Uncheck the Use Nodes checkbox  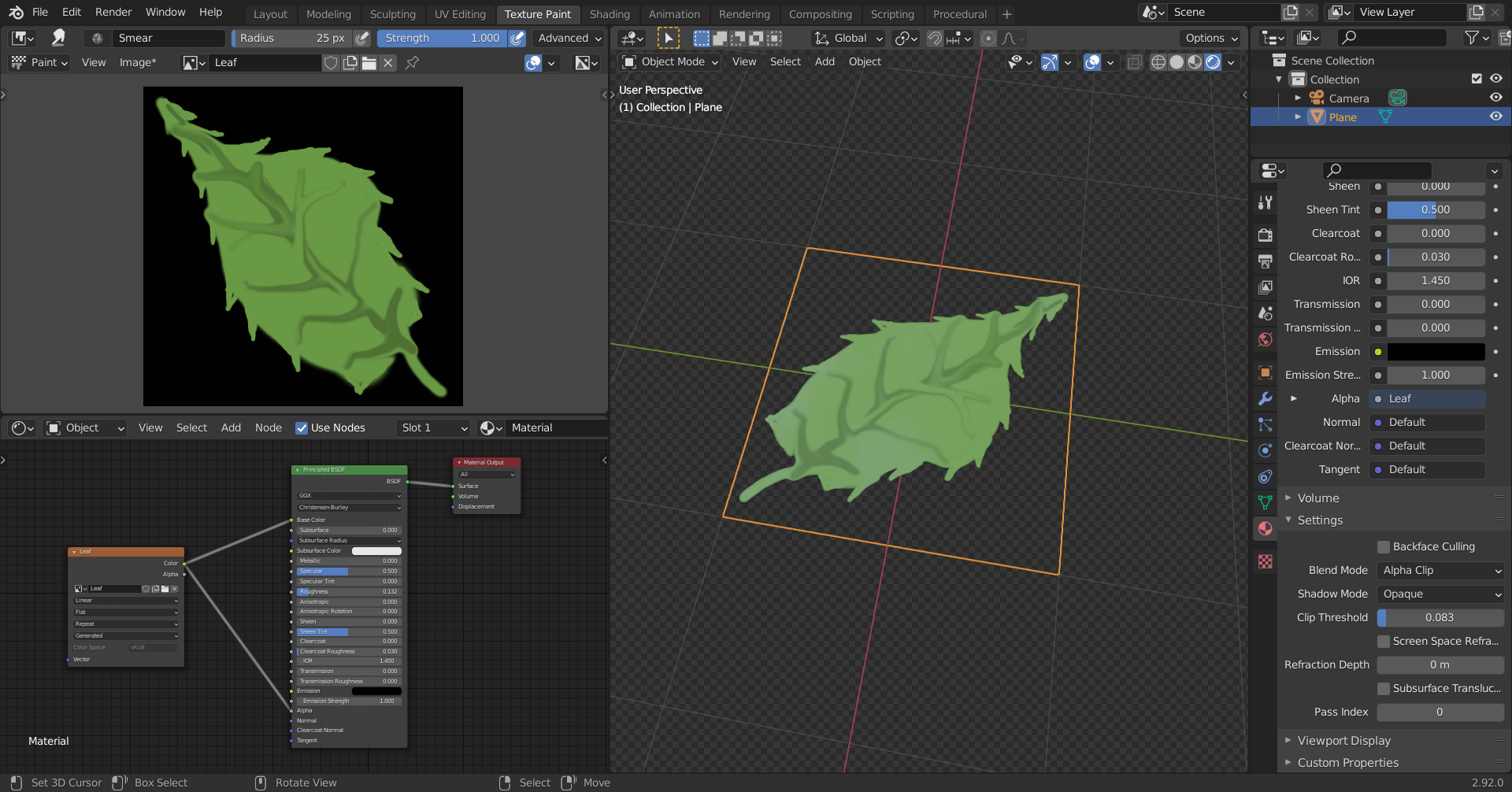click(302, 427)
